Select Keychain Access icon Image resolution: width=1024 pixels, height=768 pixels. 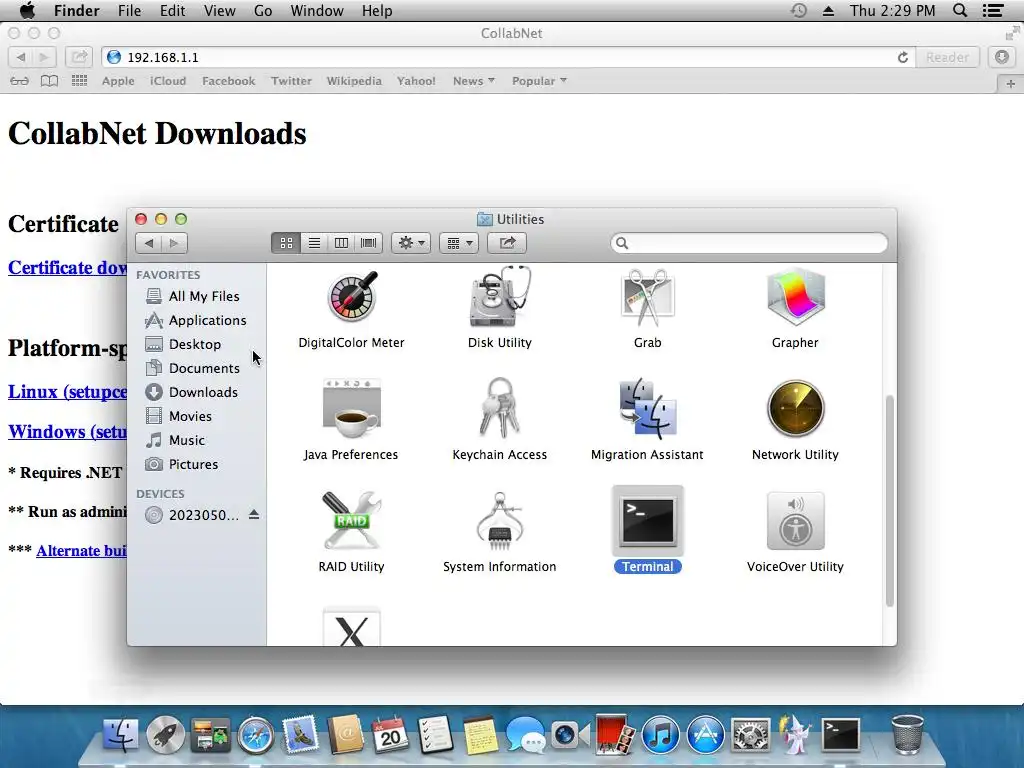point(500,408)
